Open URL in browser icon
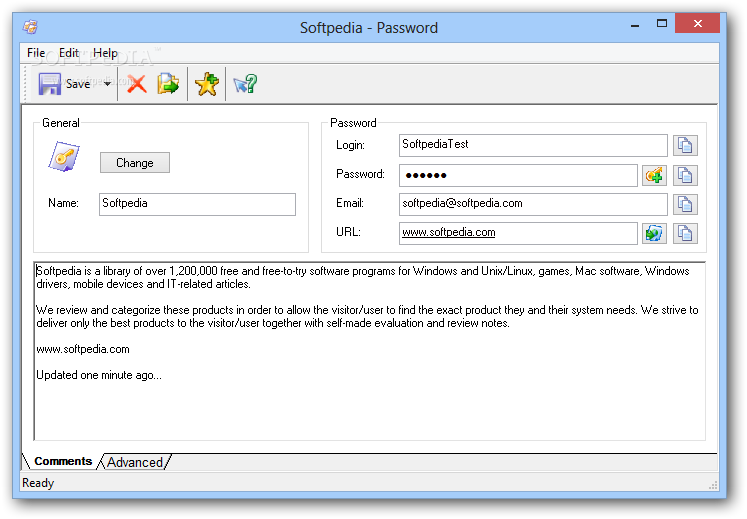747x519 pixels. [x=654, y=234]
